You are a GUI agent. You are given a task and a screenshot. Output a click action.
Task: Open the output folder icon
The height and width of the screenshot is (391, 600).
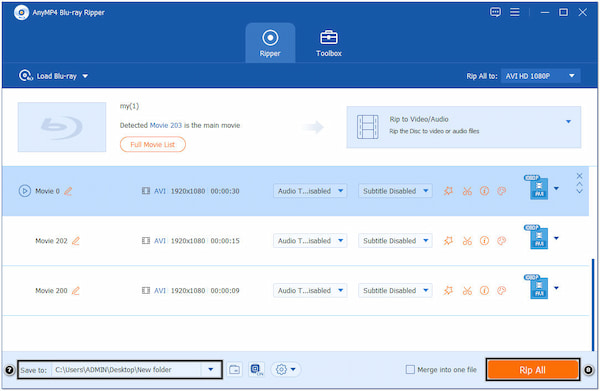pos(235,370)
